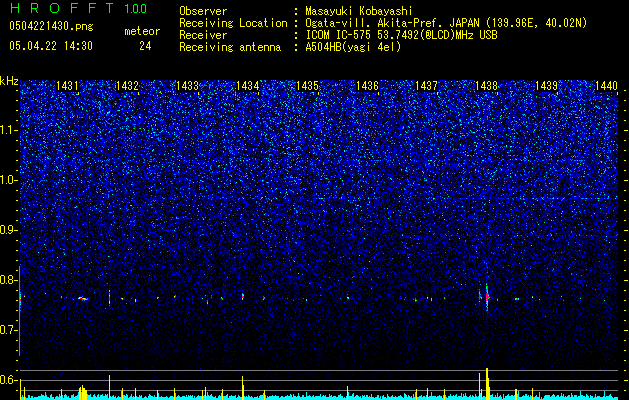Click the 1434 time marker
This screenshot has width=629, height=400.
coord(248,86)
